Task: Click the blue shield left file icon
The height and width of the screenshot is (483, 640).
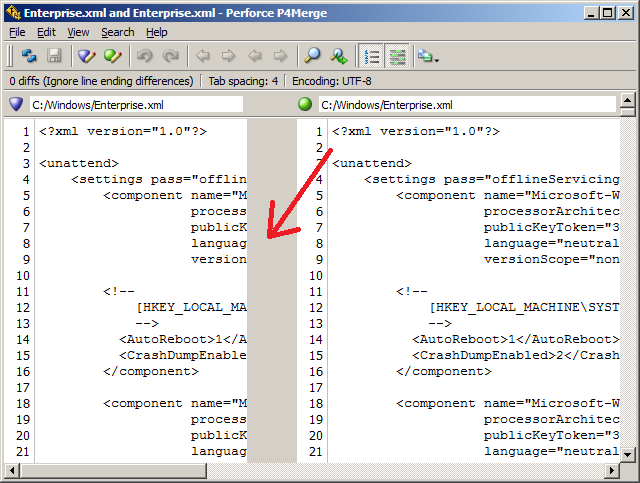Action: (x=16, y=105)
